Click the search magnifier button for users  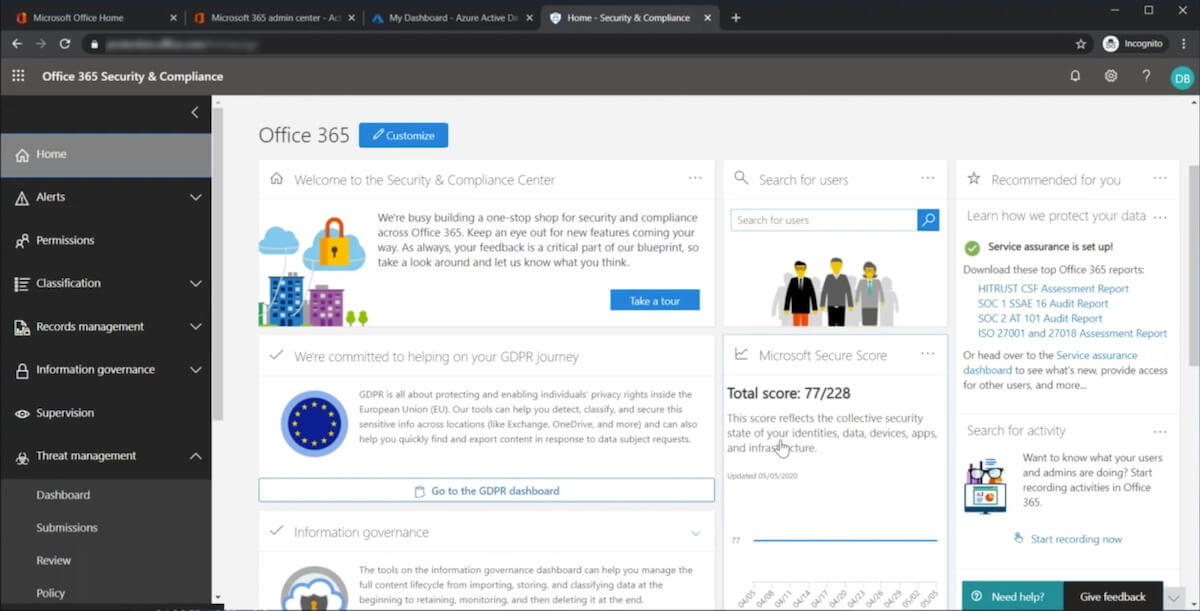928,220
